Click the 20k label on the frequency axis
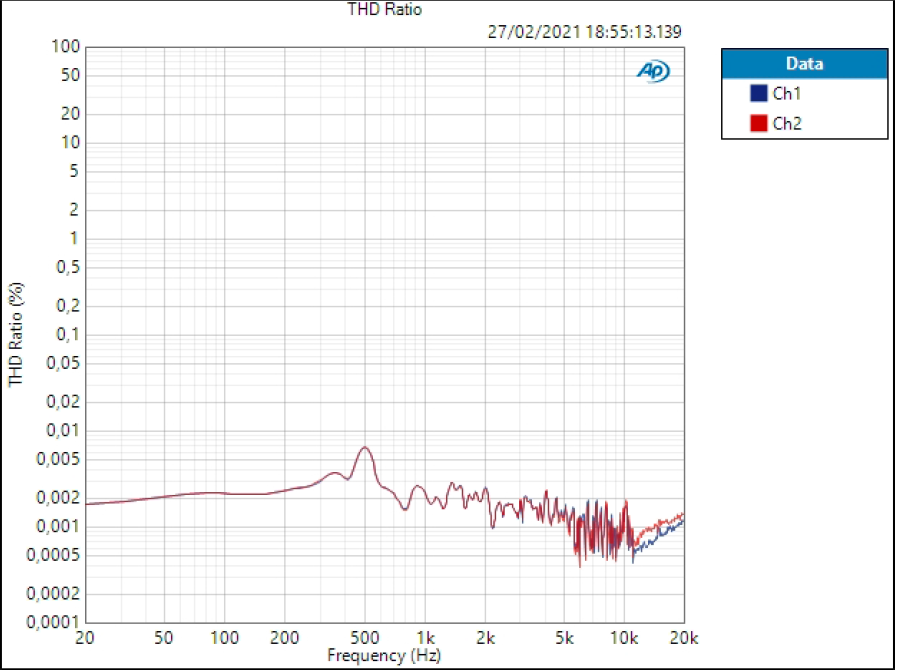This screenshot has width=897, height=671. [x=684, y=637]
